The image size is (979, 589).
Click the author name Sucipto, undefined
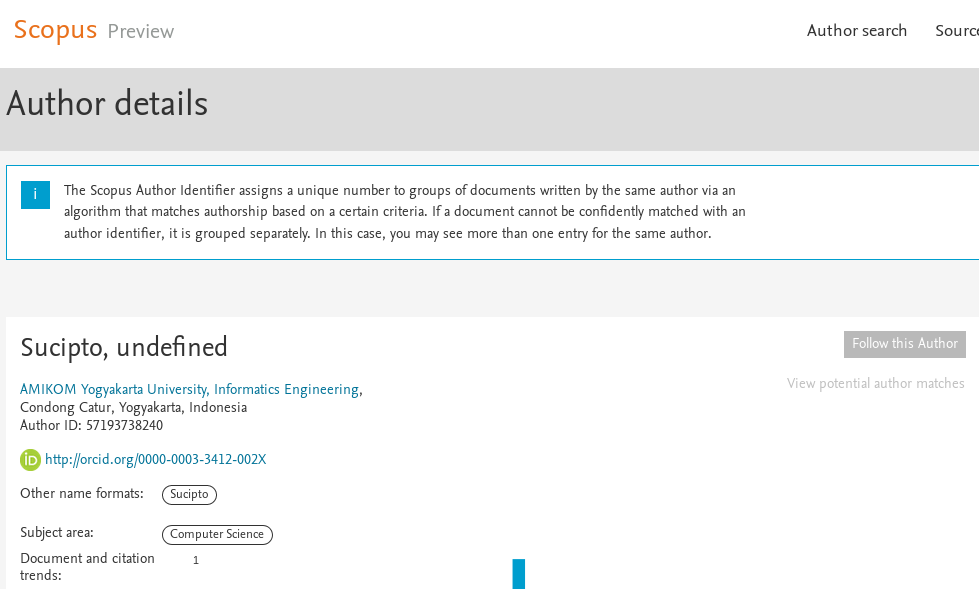pyautogui.click(x=123, y=348)
